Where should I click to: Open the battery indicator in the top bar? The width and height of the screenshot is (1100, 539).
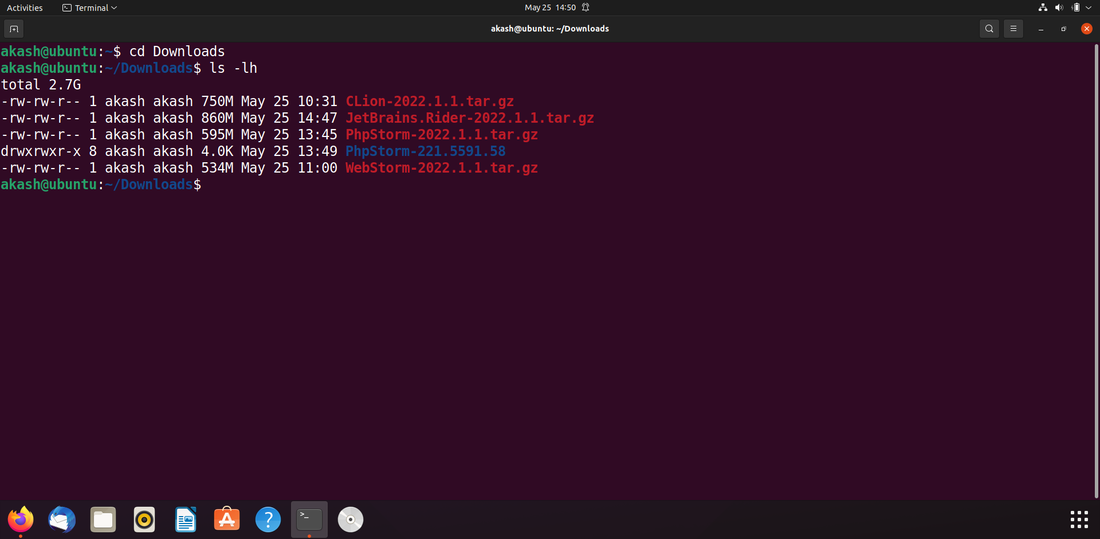[1076, 8]
